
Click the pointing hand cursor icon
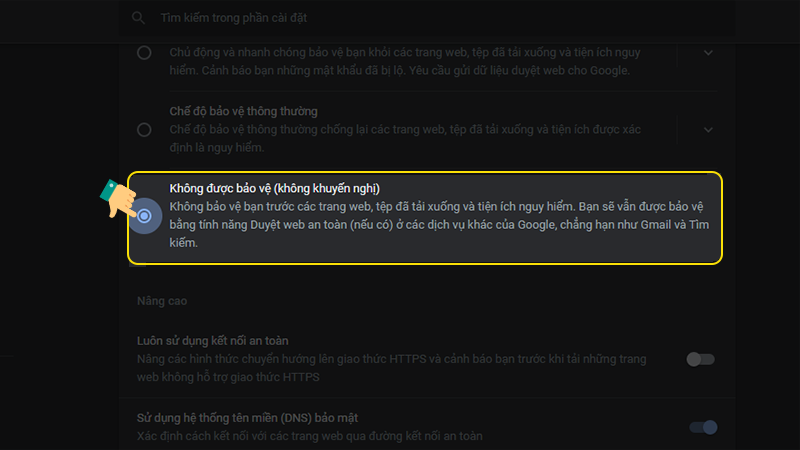pyautogui.click(x=118, y=199)
